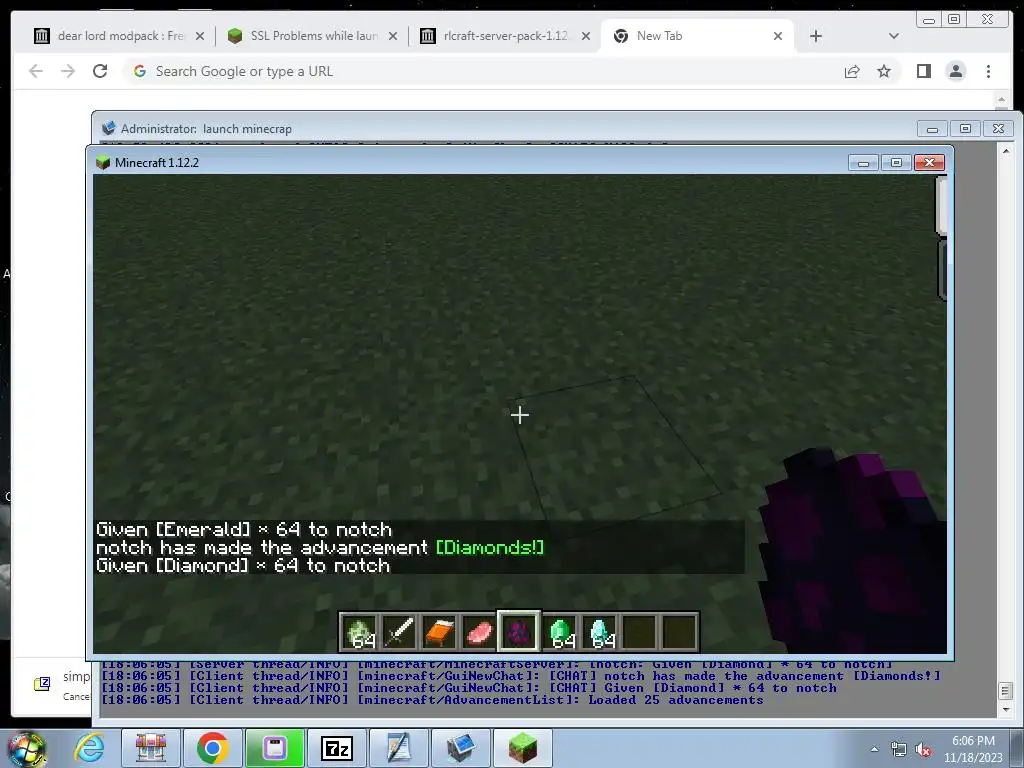Open the shop-stall app in taskbar

[x=150, y=748]
